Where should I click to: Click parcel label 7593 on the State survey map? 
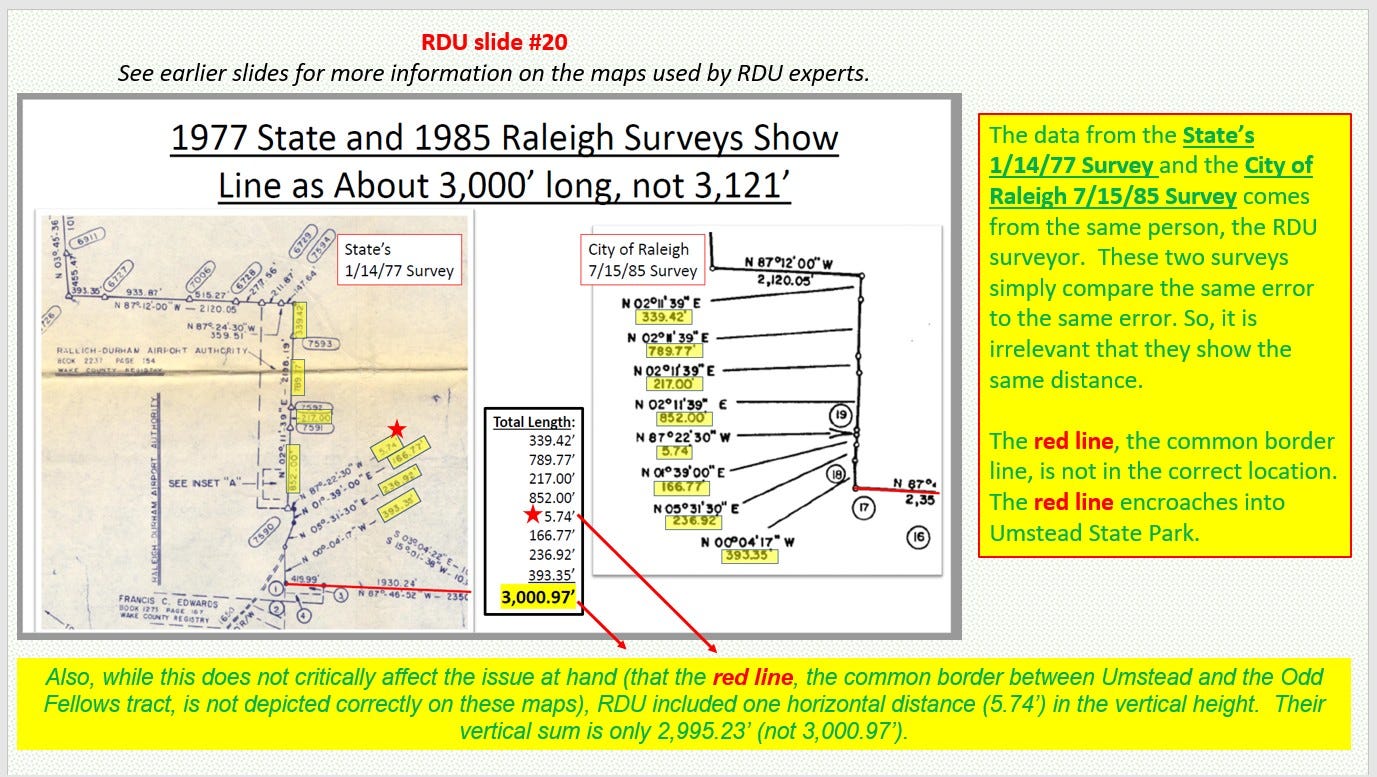(x=320, y=345)
